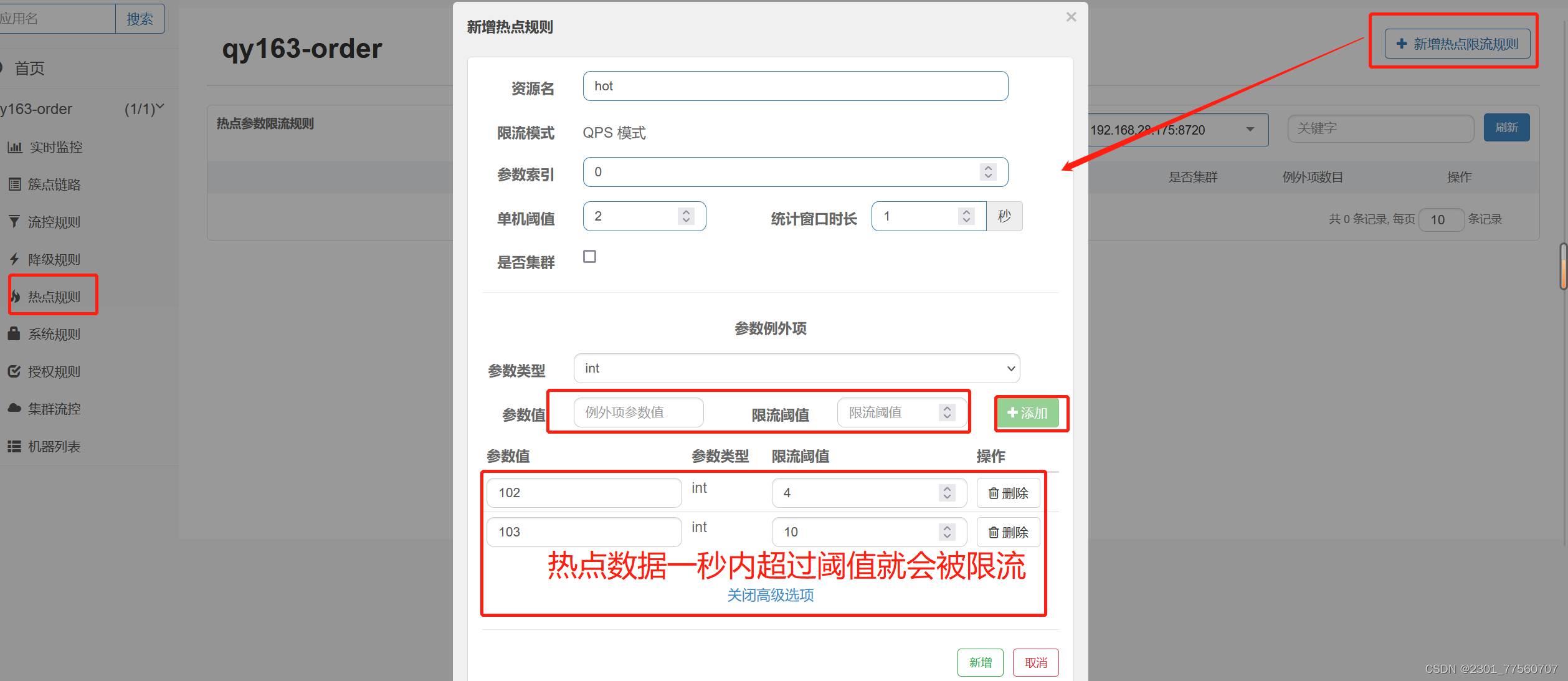Click the checkmark icon beside 授权规则

click(x=14, y=371)
